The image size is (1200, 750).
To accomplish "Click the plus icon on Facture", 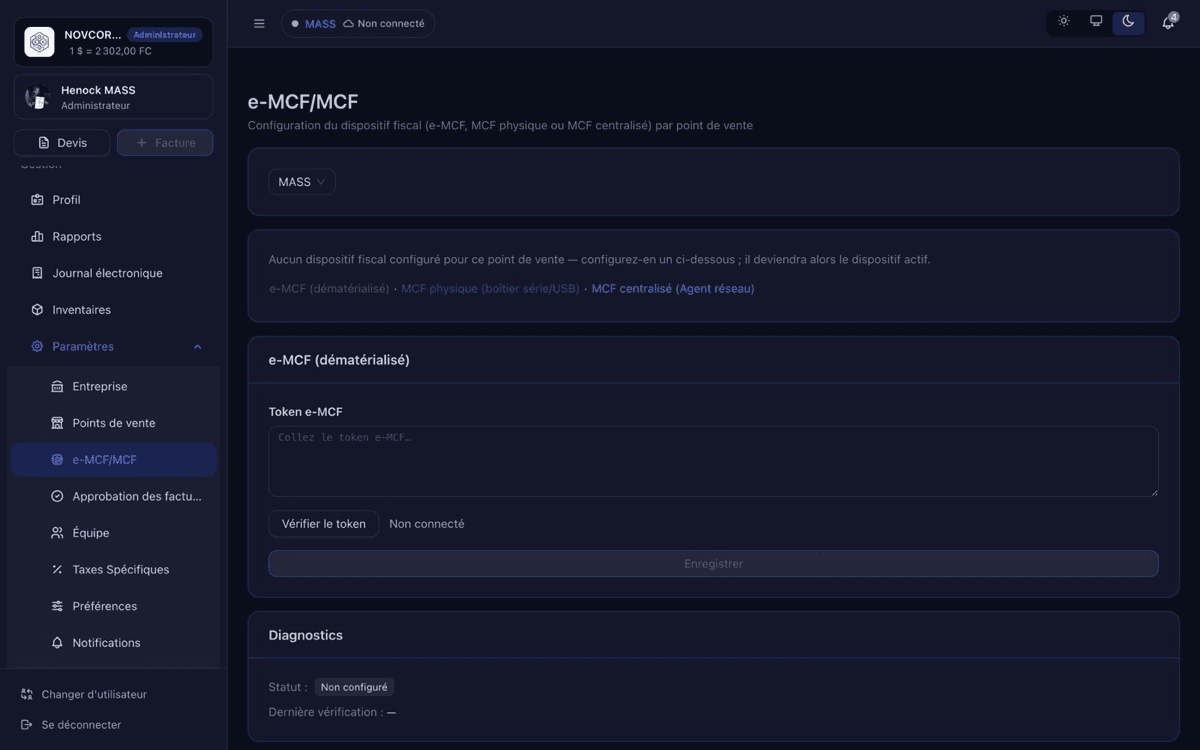I will 141,143.
